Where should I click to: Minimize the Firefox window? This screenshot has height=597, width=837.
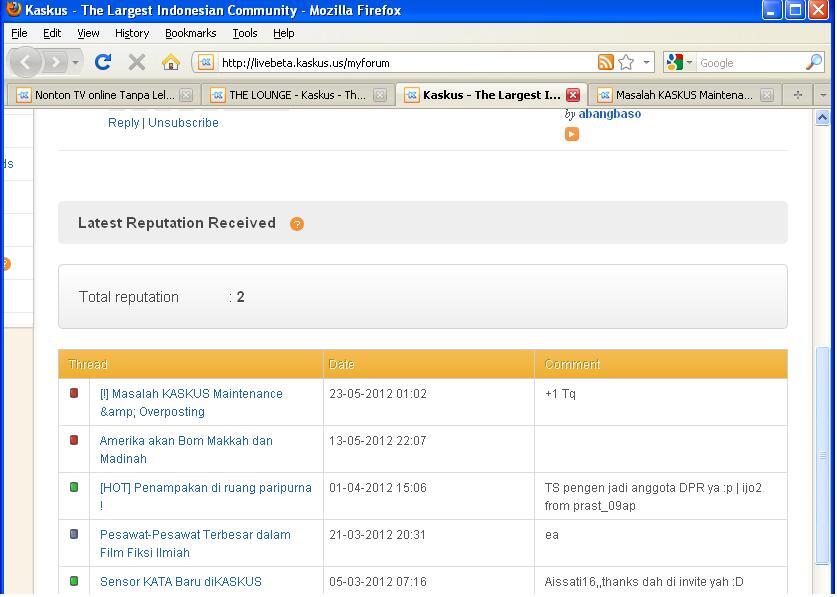click(x=772, y=10)
